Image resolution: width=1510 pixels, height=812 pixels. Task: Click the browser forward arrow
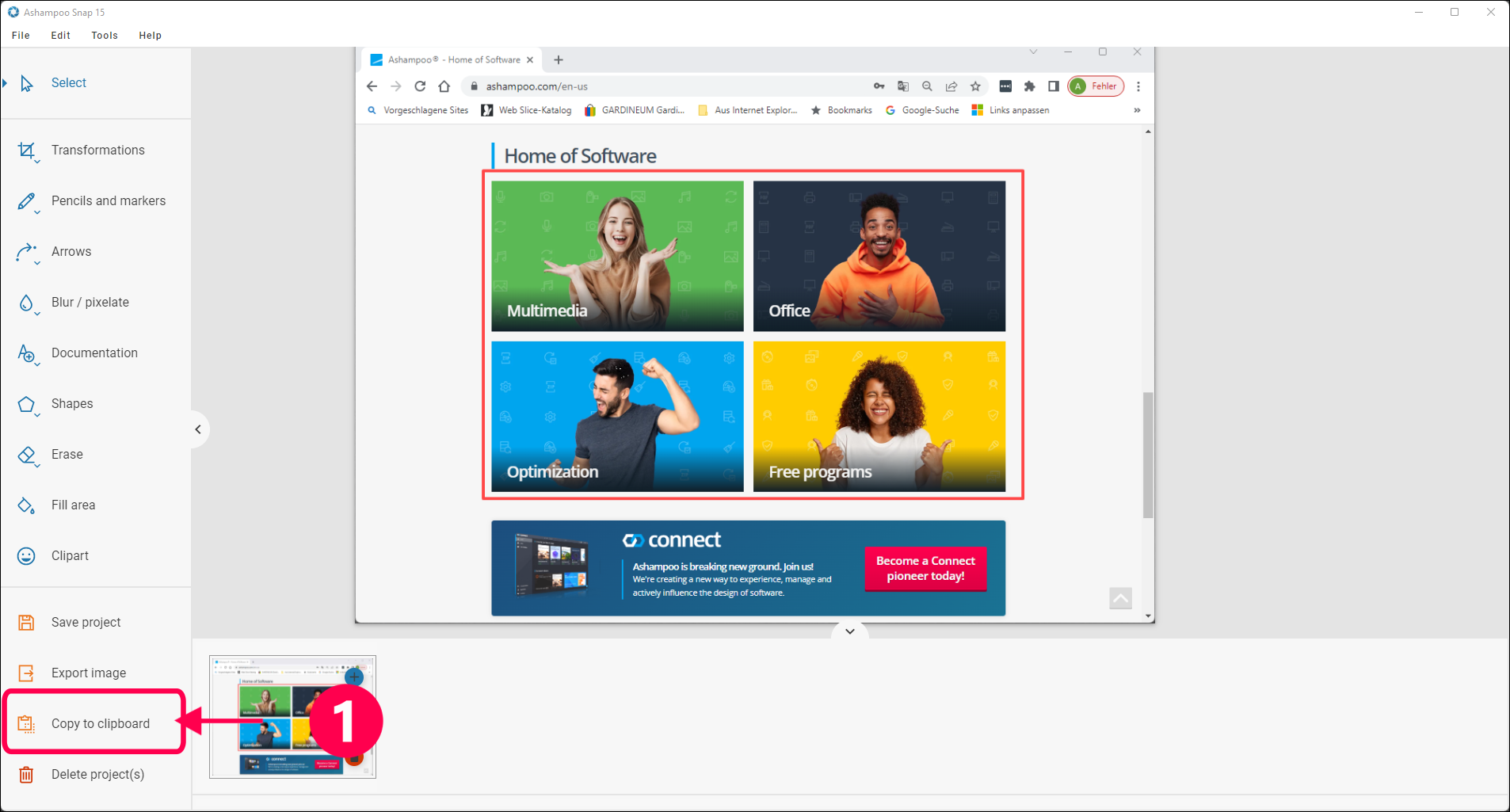[x=396, y=86]
